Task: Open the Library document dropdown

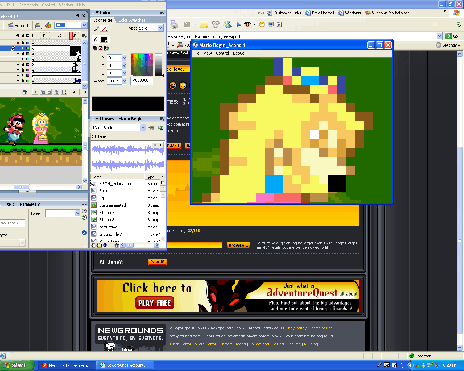Action: (x=143, y=128)
